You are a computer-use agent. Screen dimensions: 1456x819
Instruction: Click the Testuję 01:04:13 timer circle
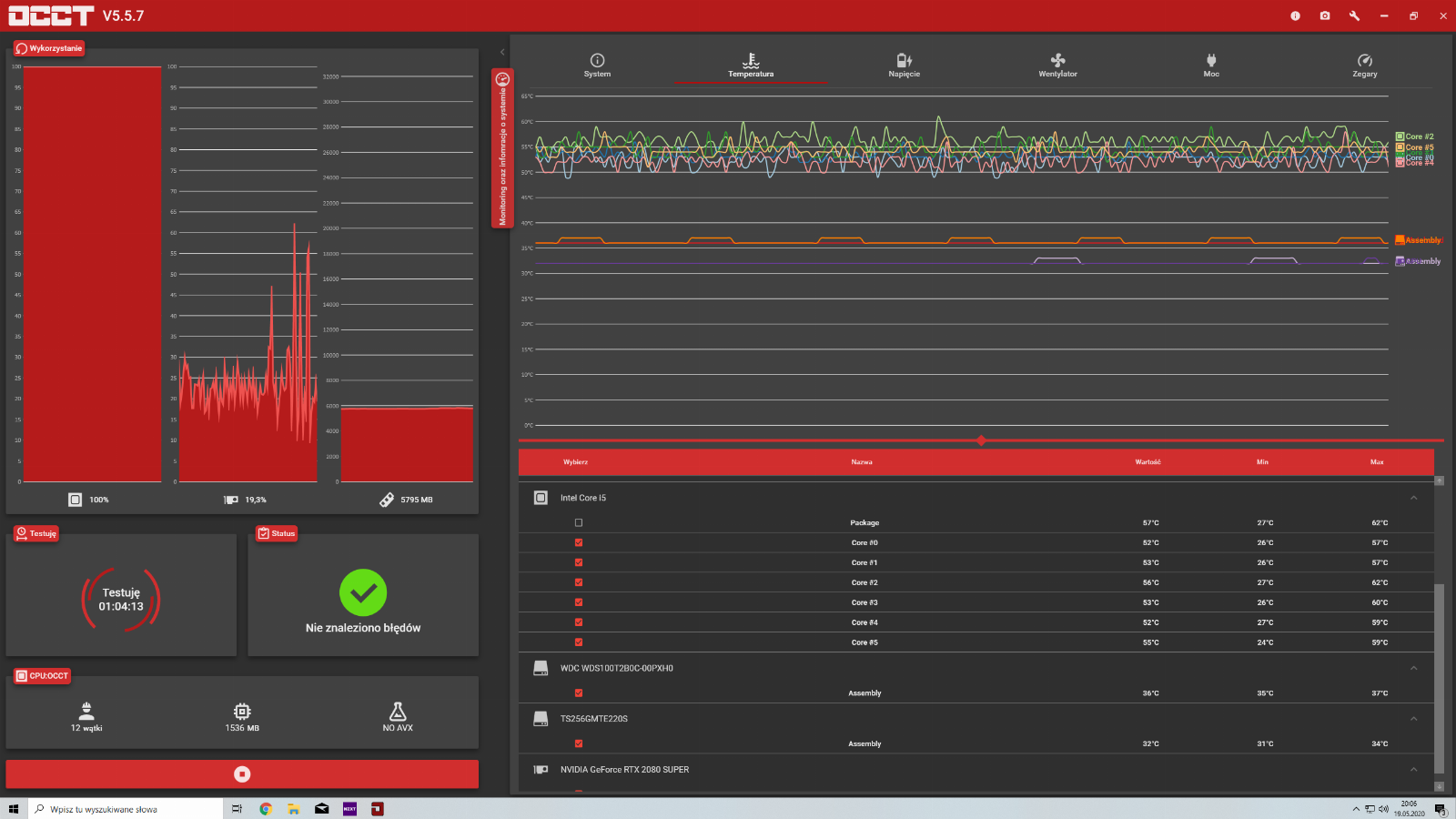(x=121, y=599)
